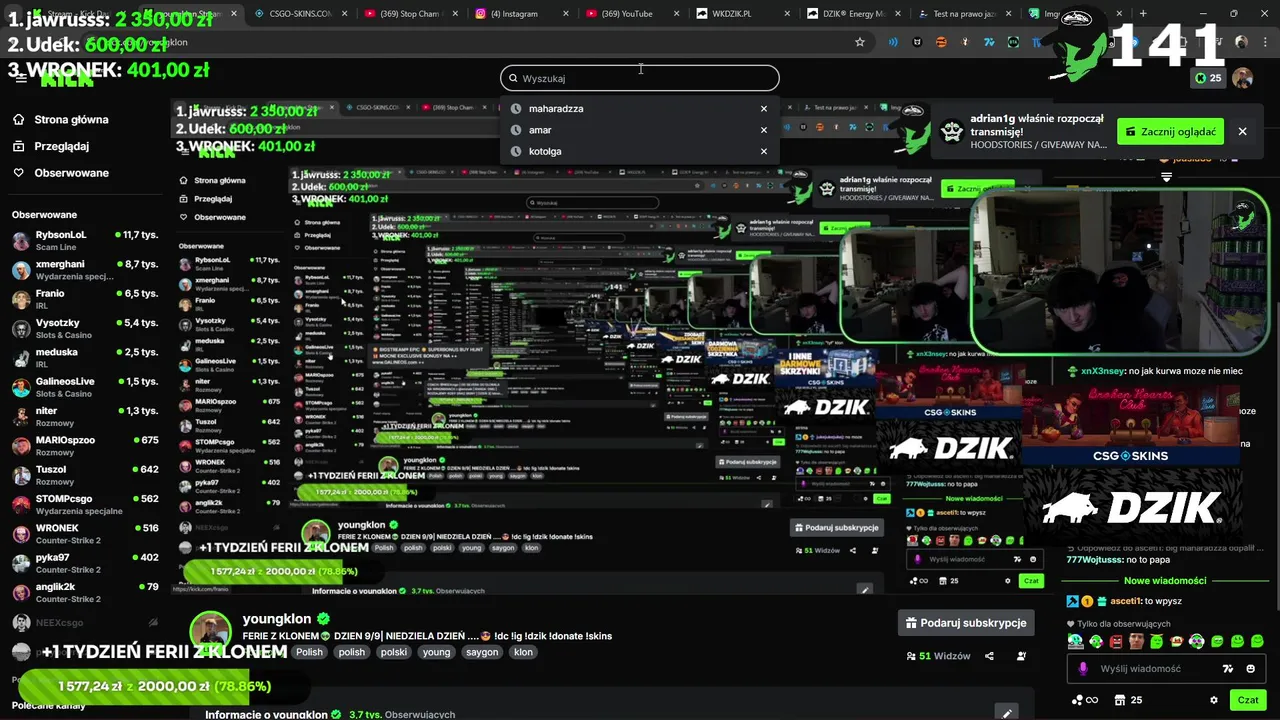Open a new browser tab with plus
1280x720 pixels.
1143,14
